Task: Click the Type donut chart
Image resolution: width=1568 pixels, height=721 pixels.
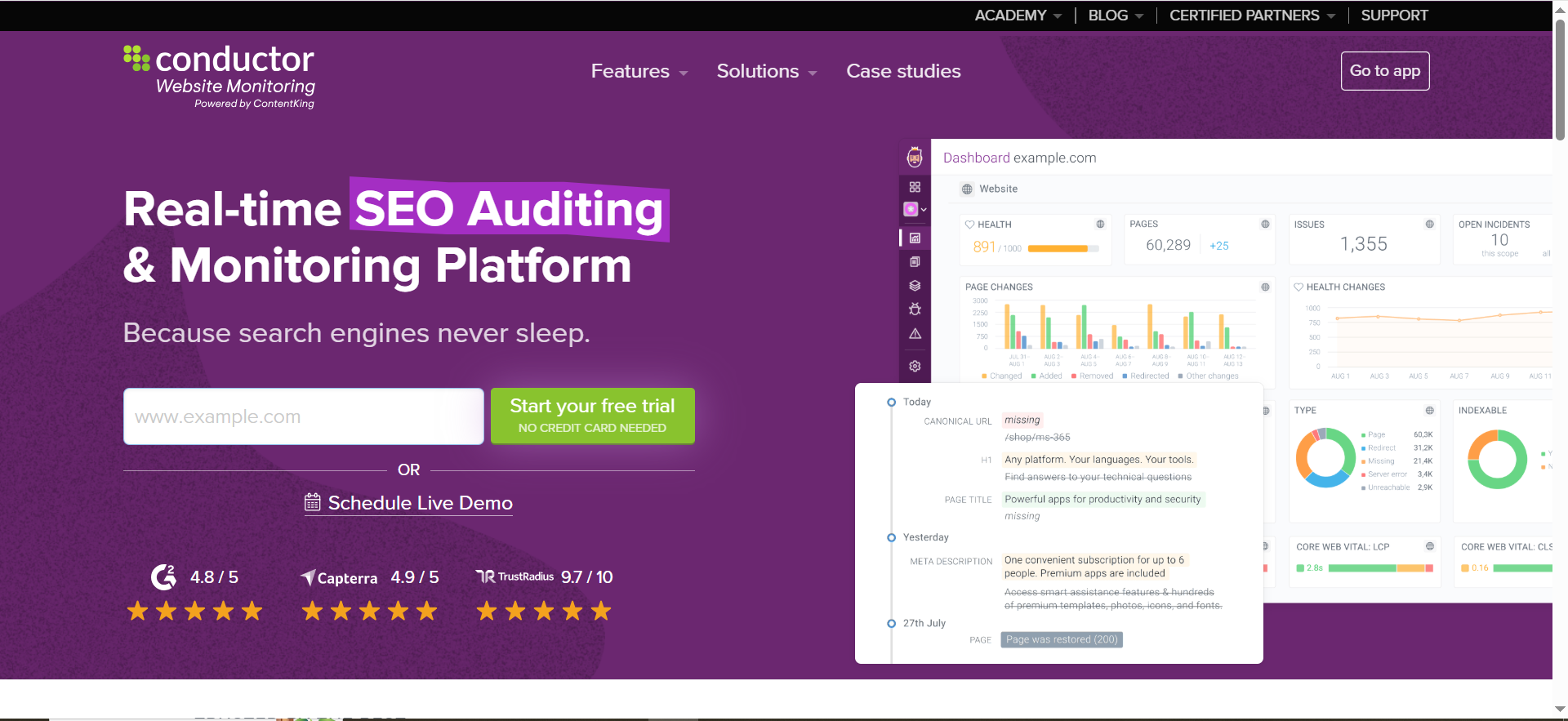Action: 1325,458
